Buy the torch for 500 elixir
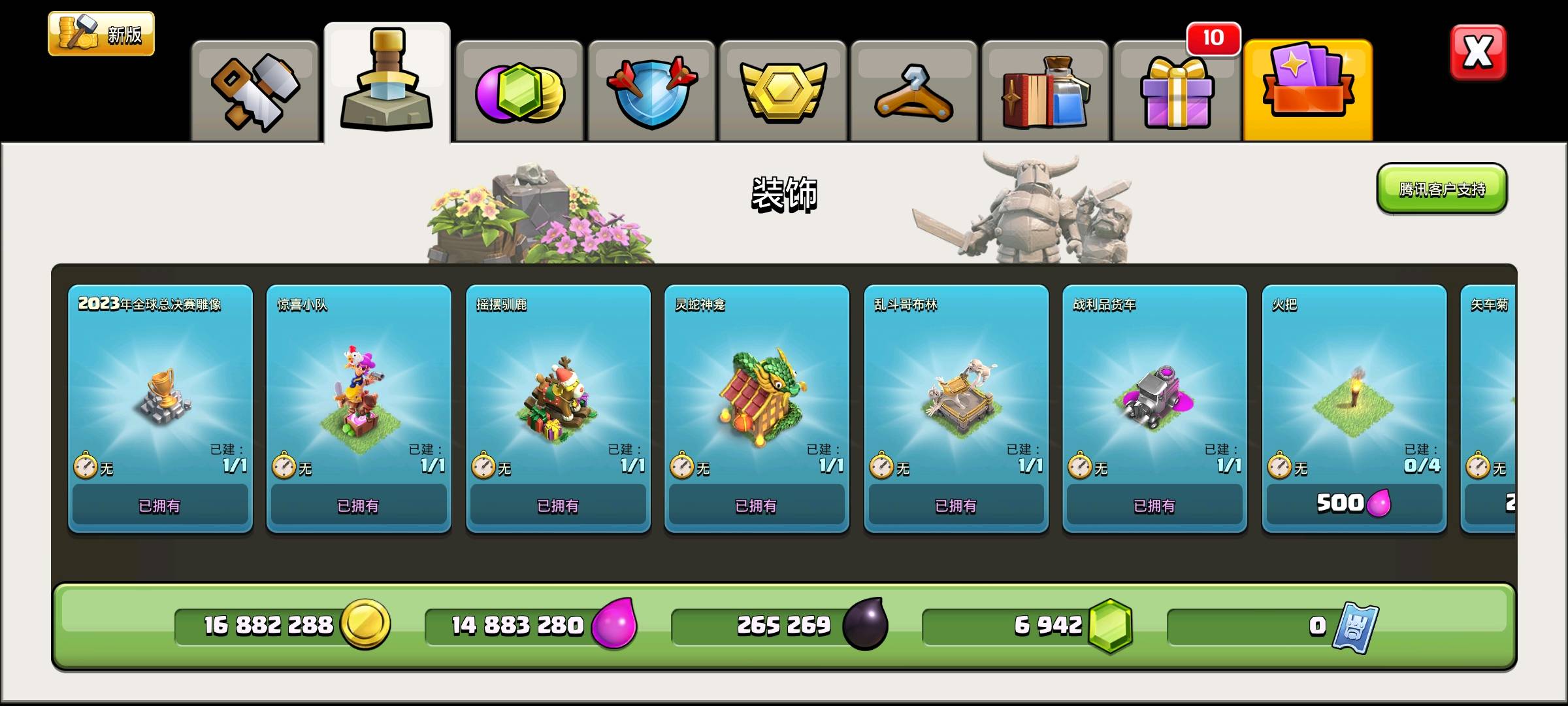 (x=1354, y=503)
